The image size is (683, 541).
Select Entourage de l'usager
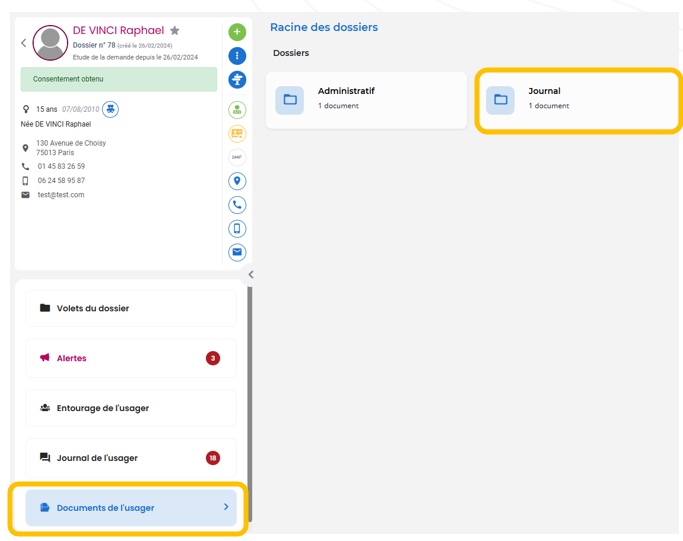131,408
